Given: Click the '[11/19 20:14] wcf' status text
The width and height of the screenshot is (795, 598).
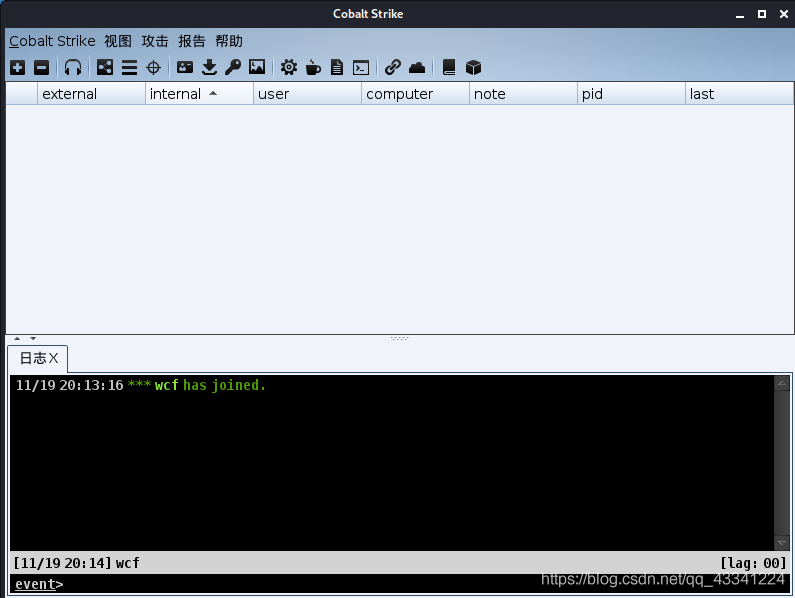Looking at the screenshot, I should (77, 563).
